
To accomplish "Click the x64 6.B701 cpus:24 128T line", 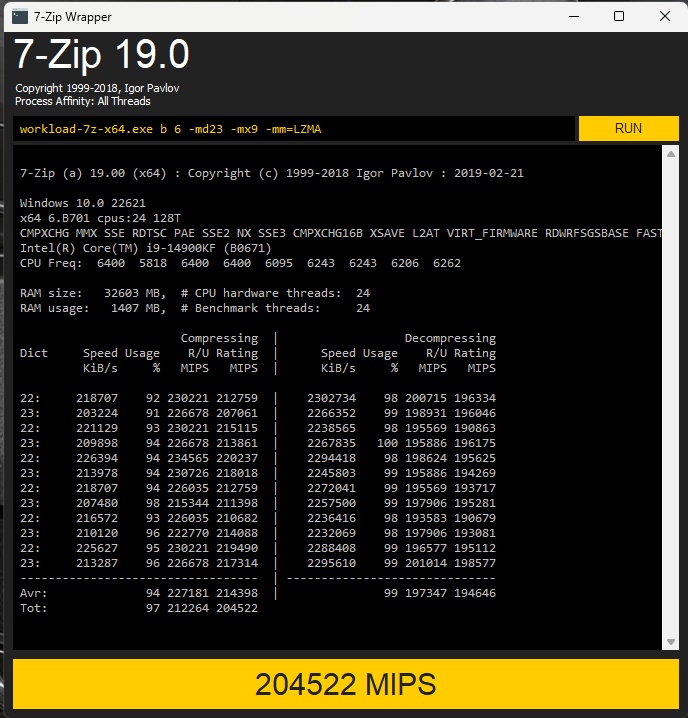I will [x=100, y=218].
